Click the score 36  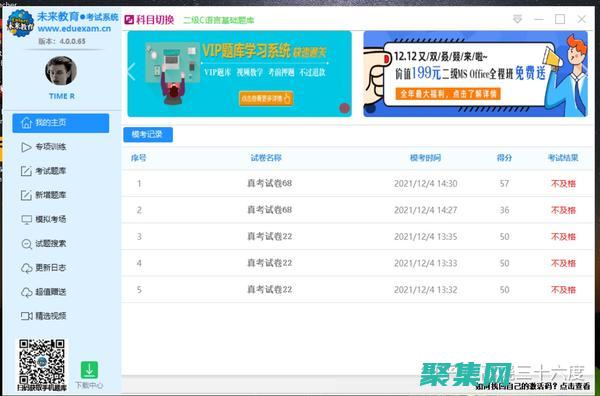coord(504,210)
